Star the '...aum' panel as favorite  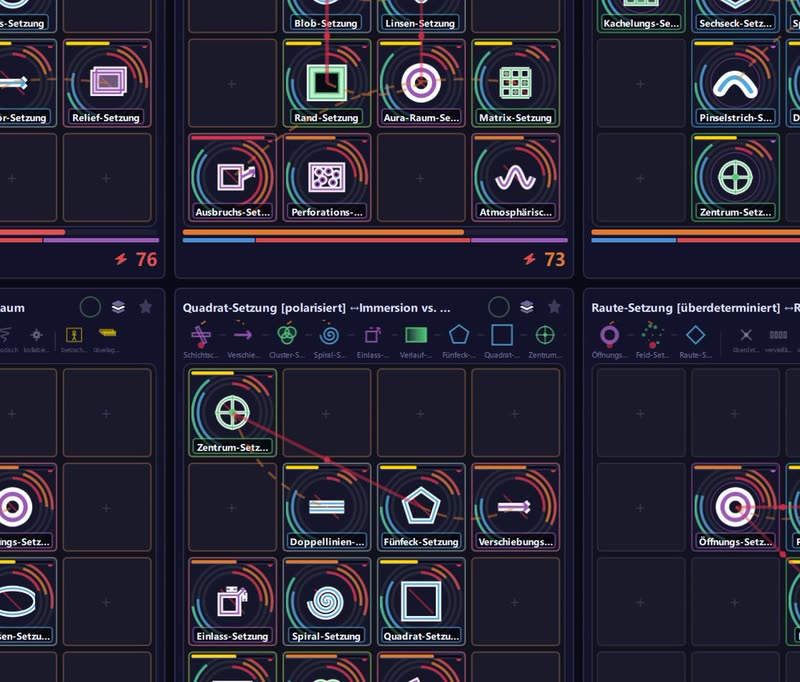pos(145,307)
